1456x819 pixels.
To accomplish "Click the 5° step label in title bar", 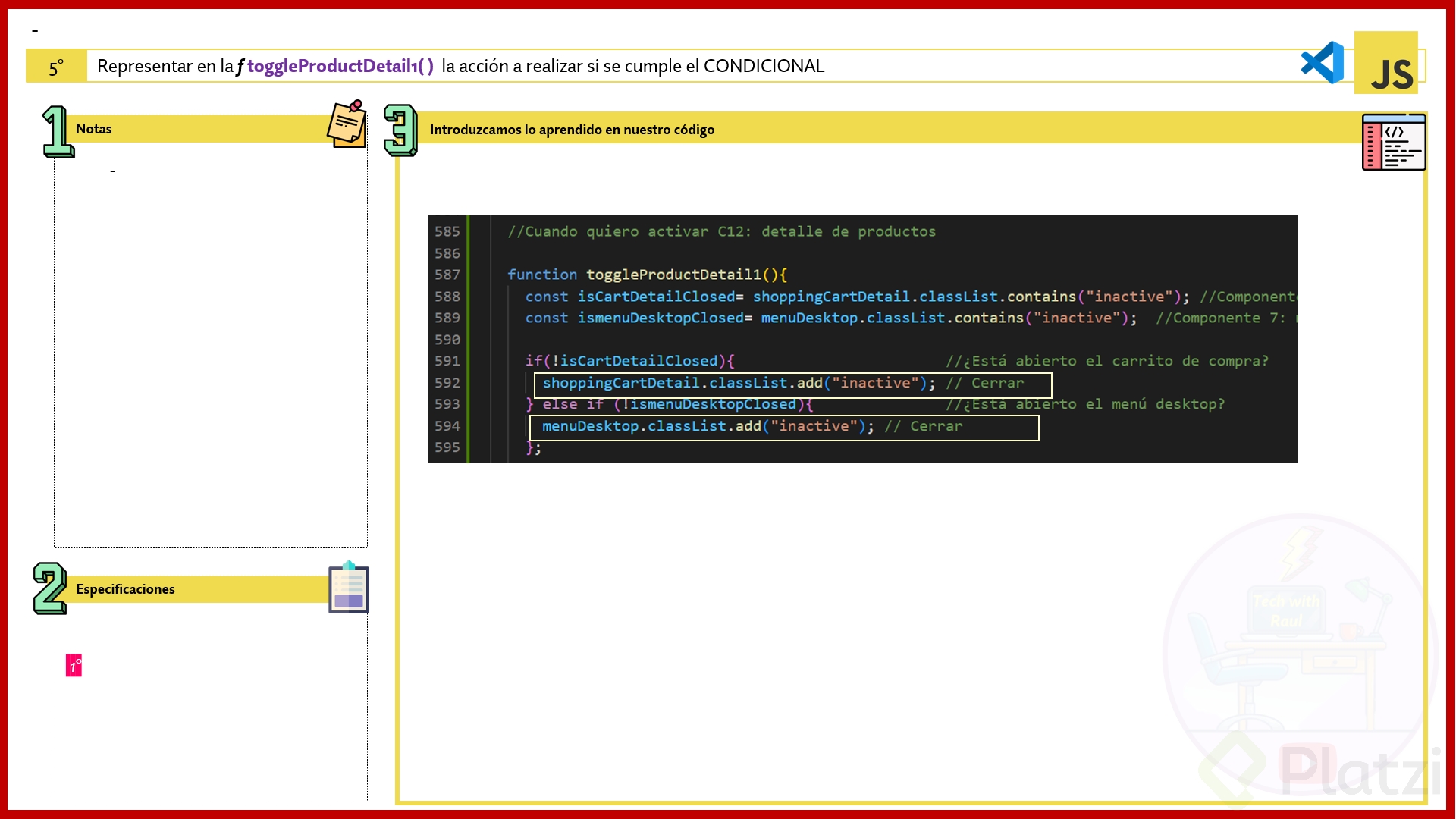I will [56, 67].
